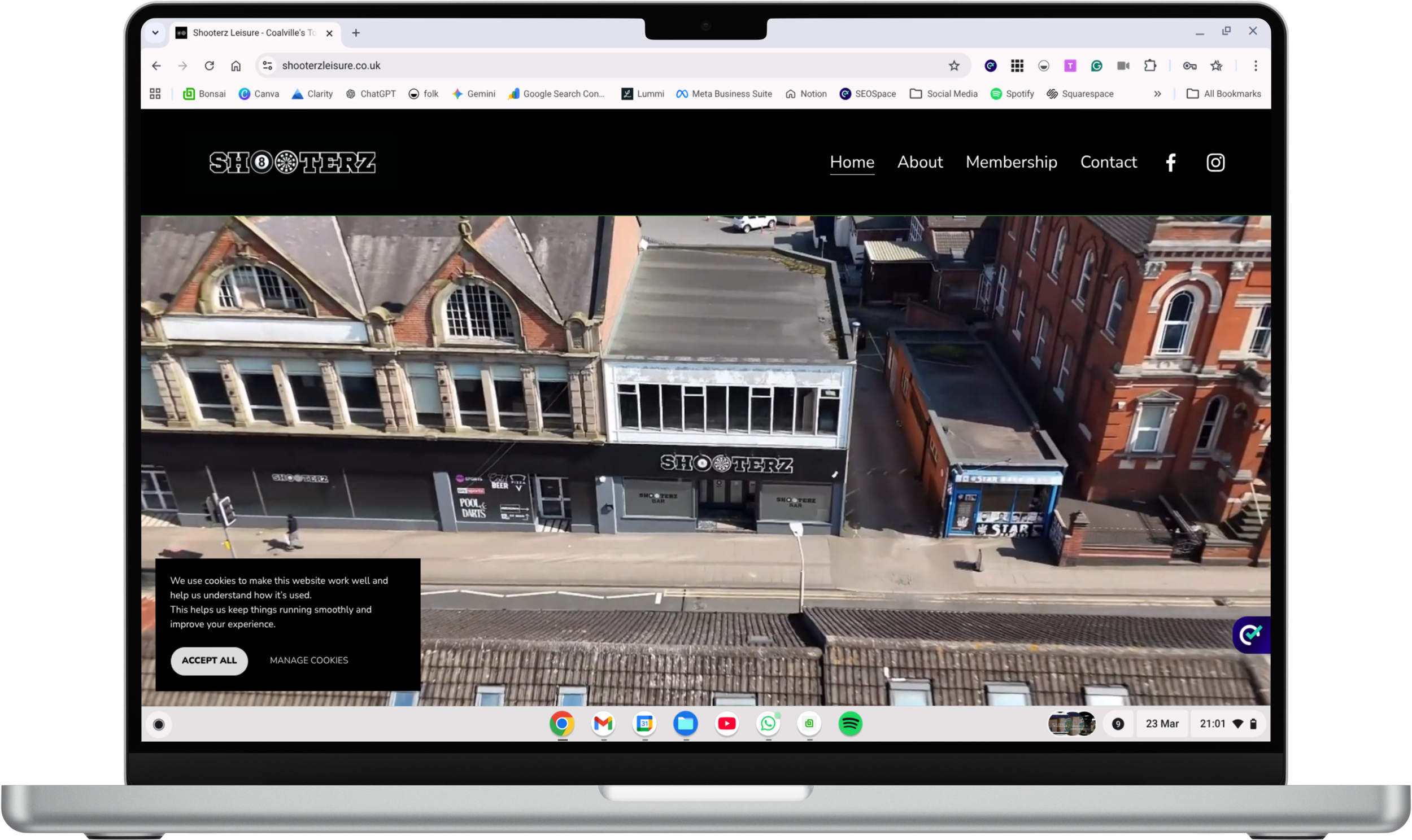The width and height of the screenshot is (1412, 840).
Task: Expand the tab search dropdown arrow
Action: (155, 33)
